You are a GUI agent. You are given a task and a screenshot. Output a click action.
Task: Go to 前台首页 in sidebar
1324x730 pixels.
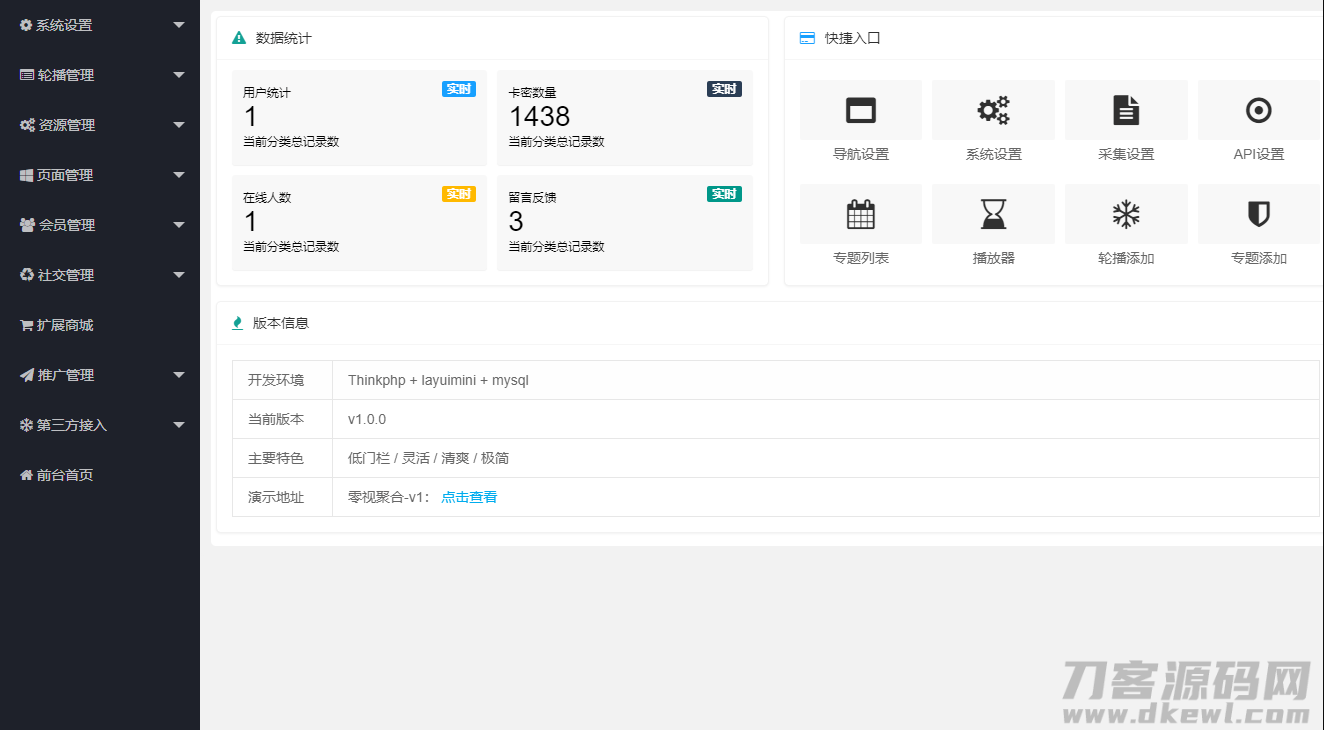(x=64, y=475)
